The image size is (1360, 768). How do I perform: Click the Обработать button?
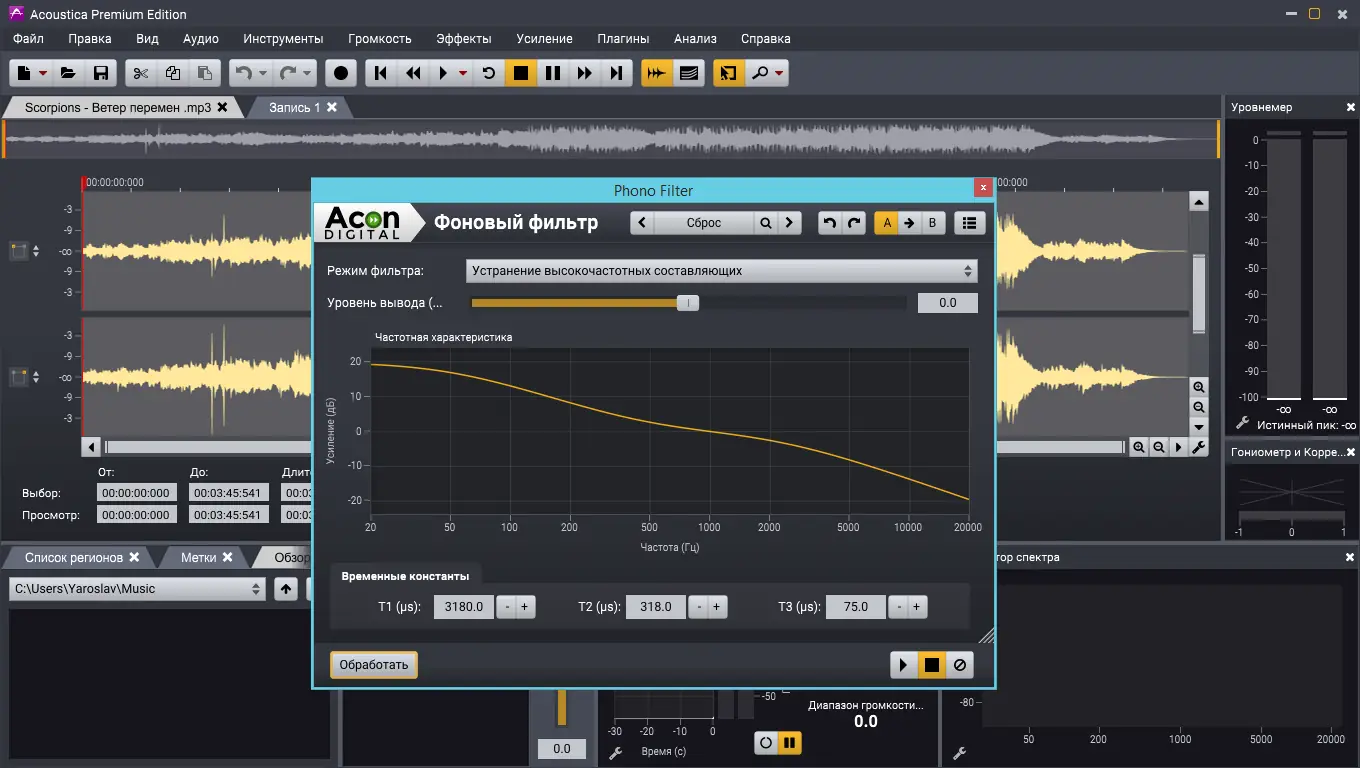click(x=374, y=665)
